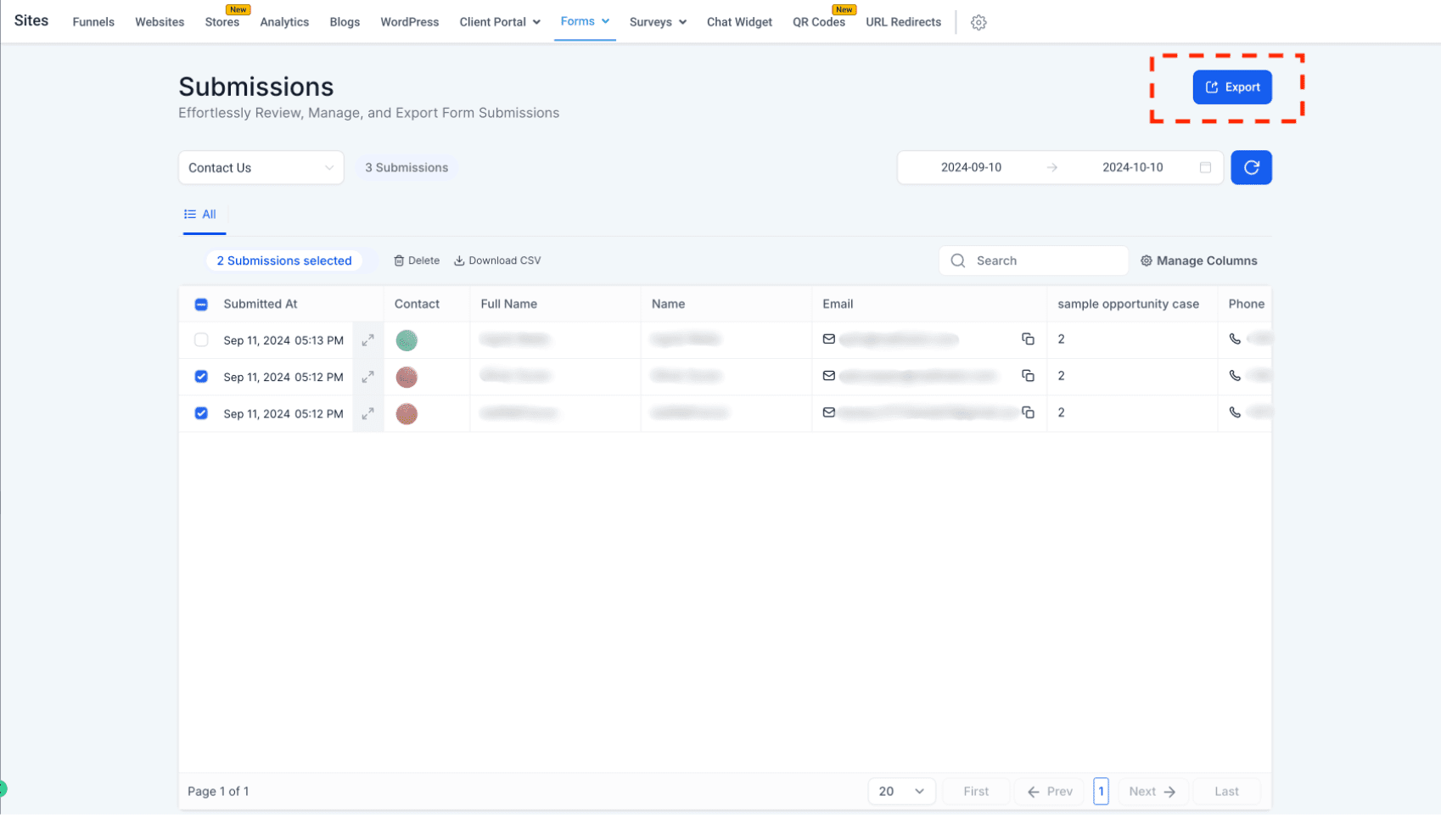Select page number 1 in pagination

coord(1101,791)
